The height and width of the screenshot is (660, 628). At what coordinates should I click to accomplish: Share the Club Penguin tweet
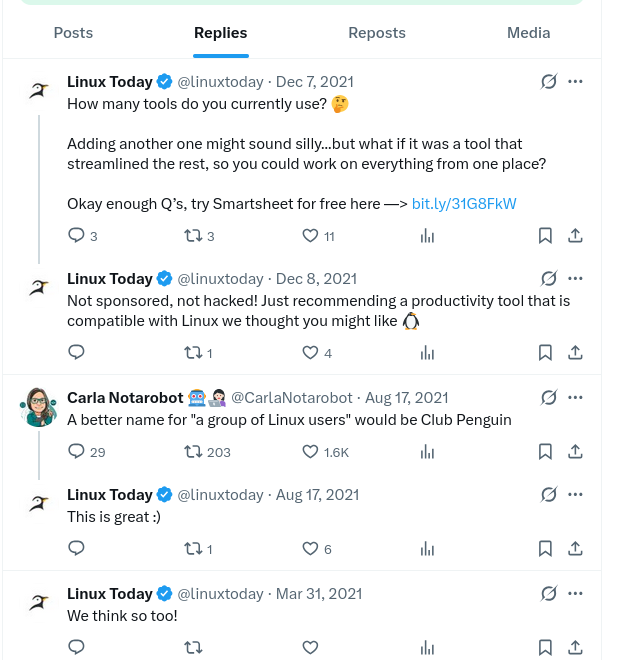click(x=575, y=452)
